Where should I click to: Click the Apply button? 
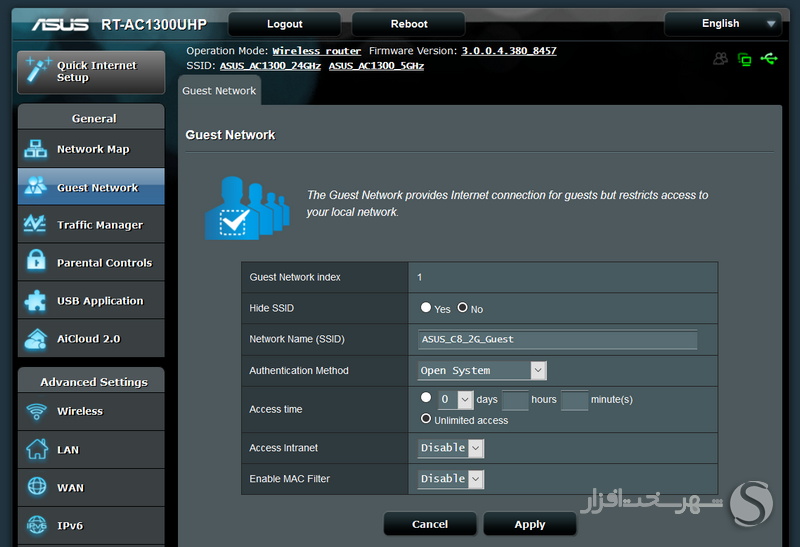[530, 524]
